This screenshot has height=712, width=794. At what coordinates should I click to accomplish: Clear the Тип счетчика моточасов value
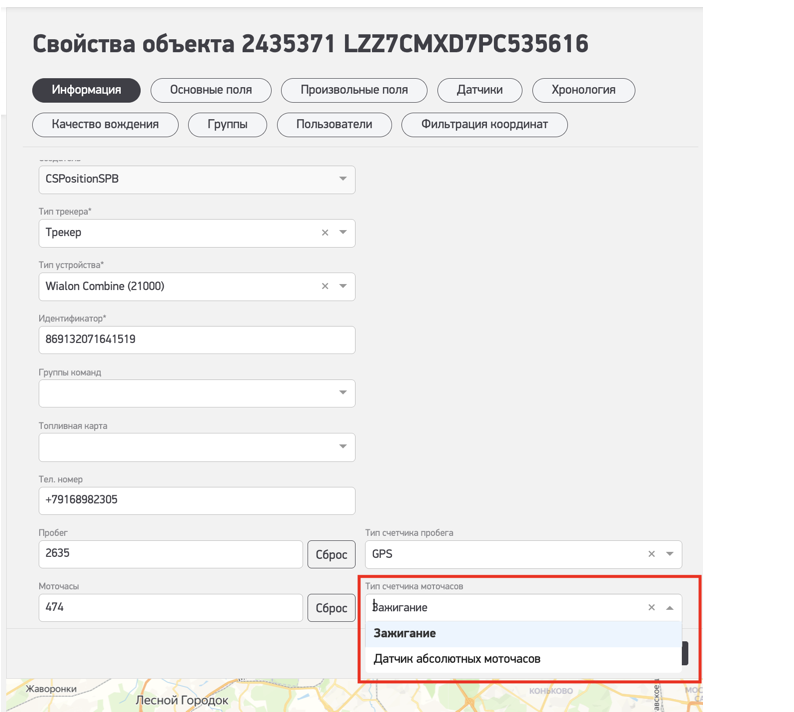click(651, 607)
